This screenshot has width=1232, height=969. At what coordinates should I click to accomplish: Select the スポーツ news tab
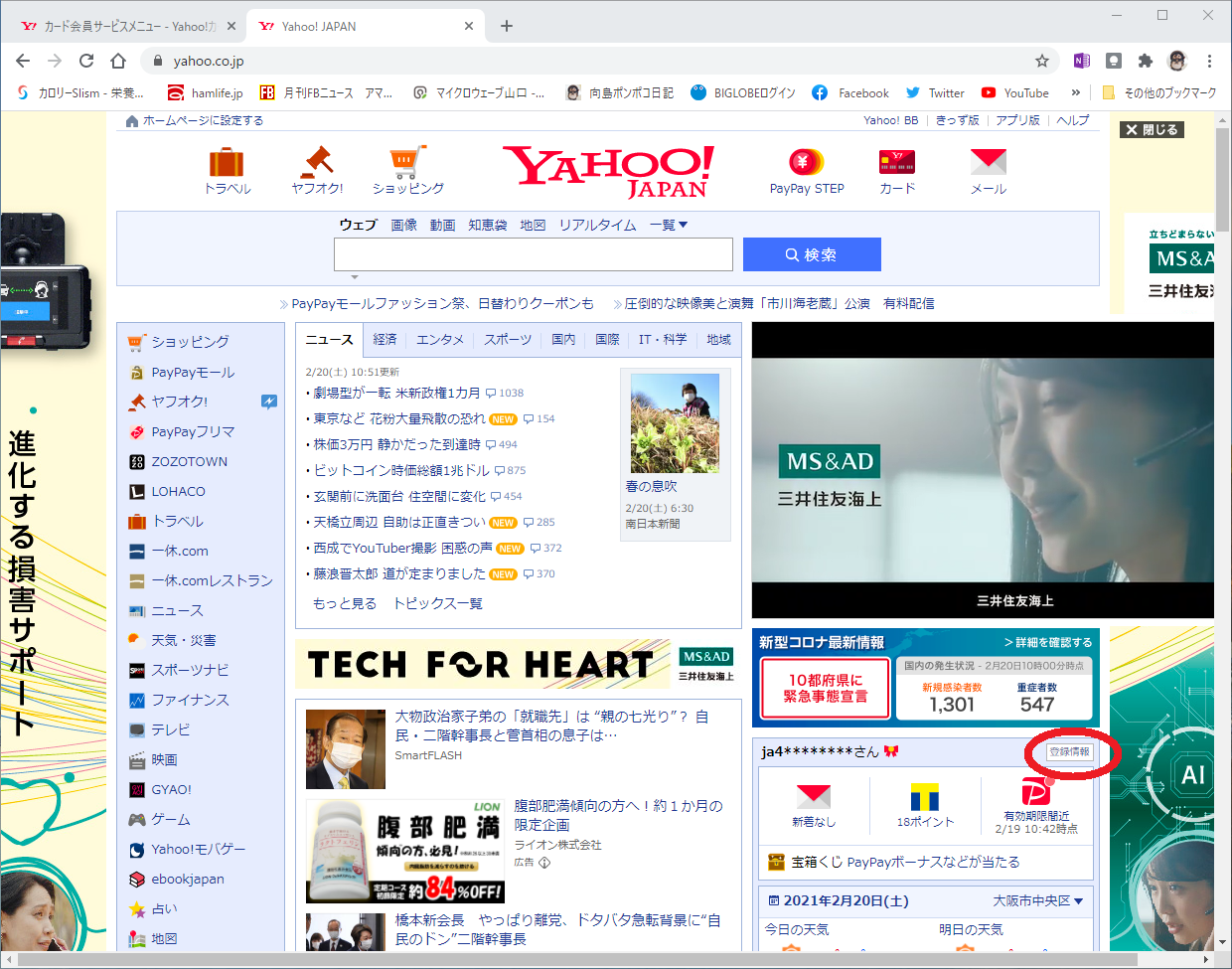(508, 339)
